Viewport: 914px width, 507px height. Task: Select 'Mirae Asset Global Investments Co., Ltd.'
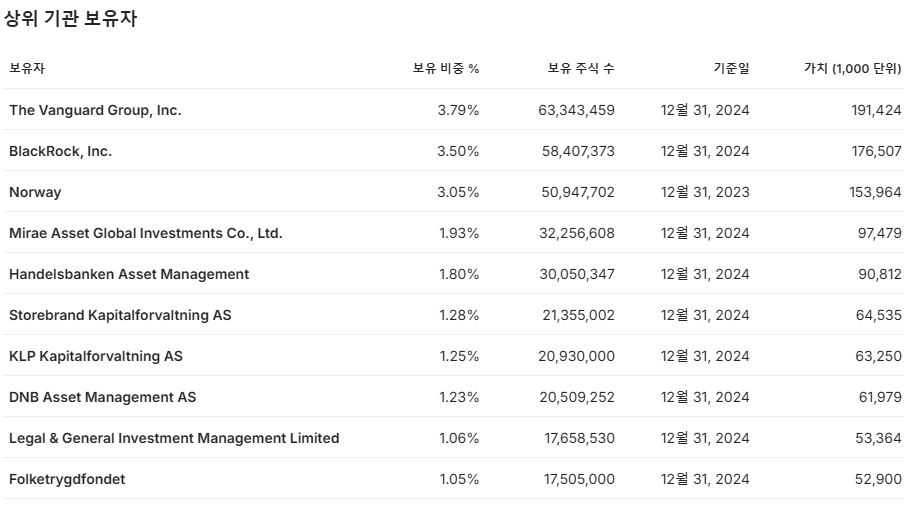click(146, 233)
